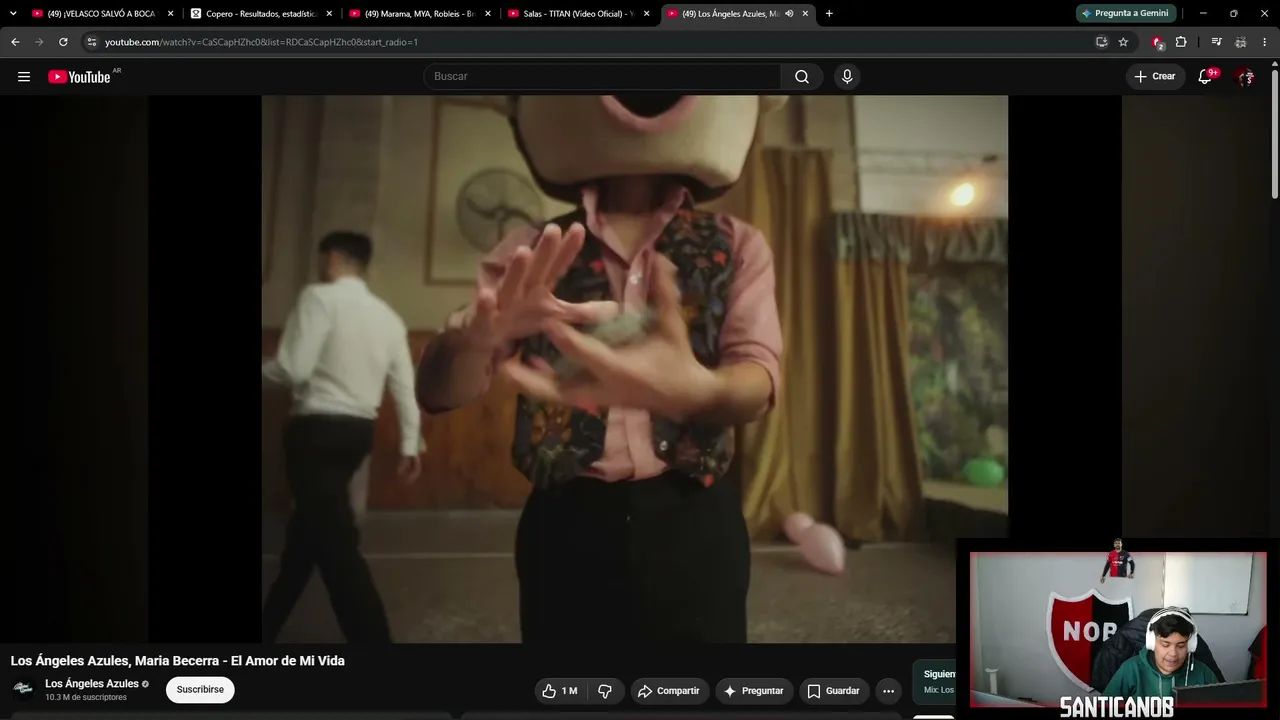Start voice search with the microphone
This screenshot has height=720, width=1280.
pyautogui.click(x=847, y=77)
